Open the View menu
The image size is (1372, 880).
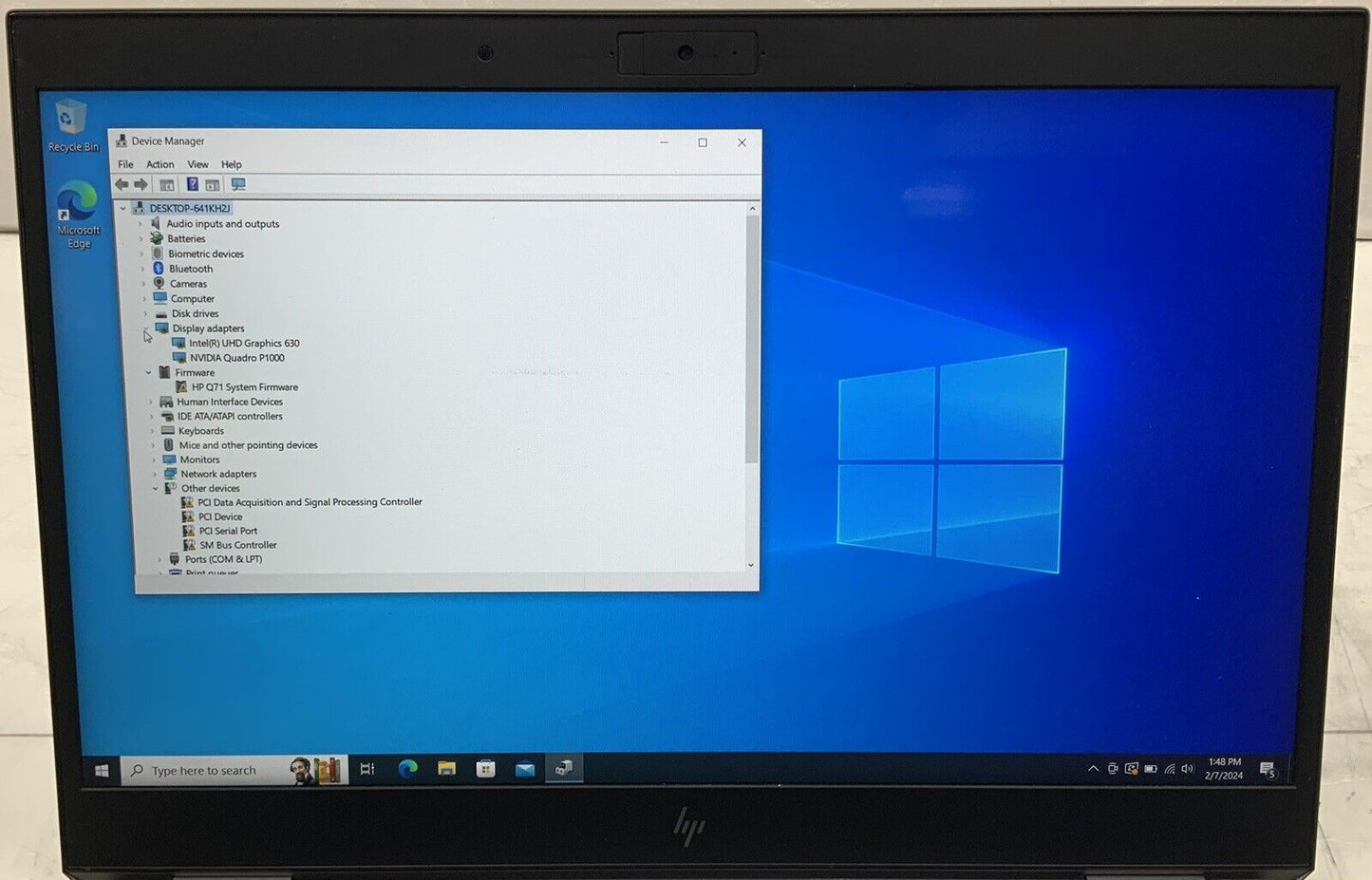pyautogui.click(x=197, y=164)
